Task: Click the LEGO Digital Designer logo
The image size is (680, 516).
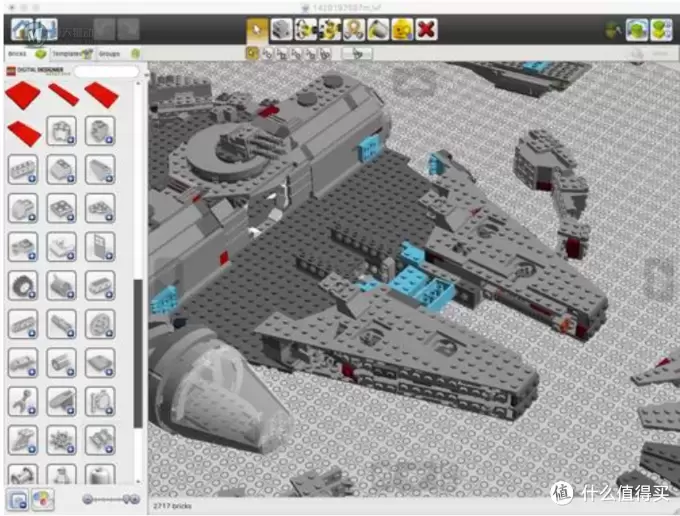Action: click(35, 71)
